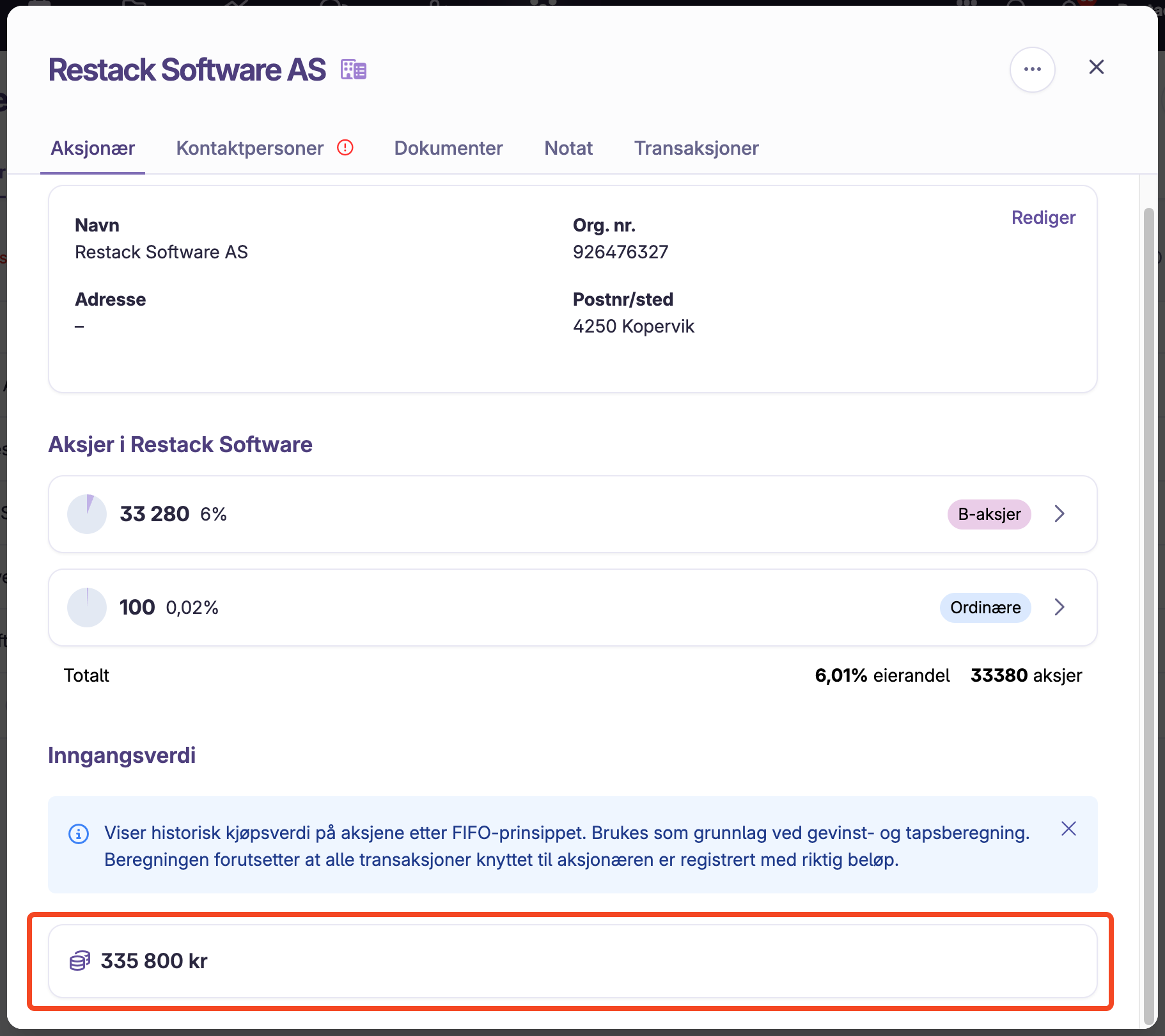The width and height of the screenshot is (1165, 1036).
Task: Switch to the Notat tab
Action: (x=568, y=148)
